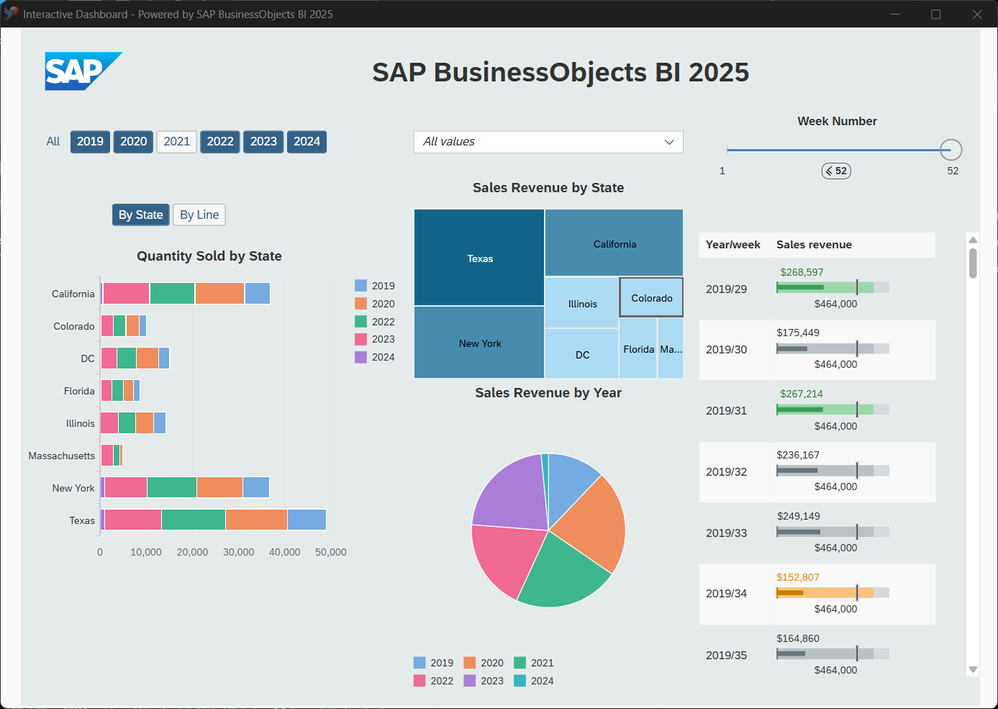Click the 2024 swatch in the pie chart legend
998x709 pixels.
pos(519,680)
